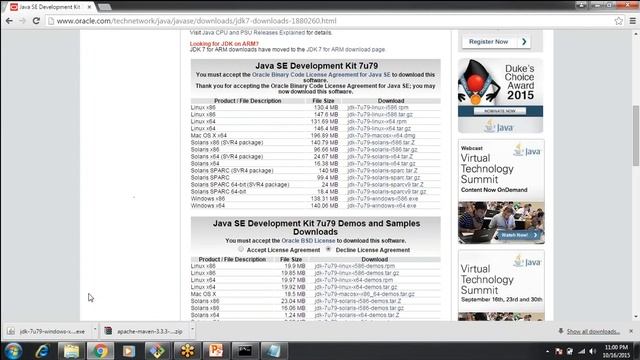The width and height of the screenshot is (640, 360).
Task: Open dropdown for jdk-7u79-windows download
Action: [x=95, y=329]
